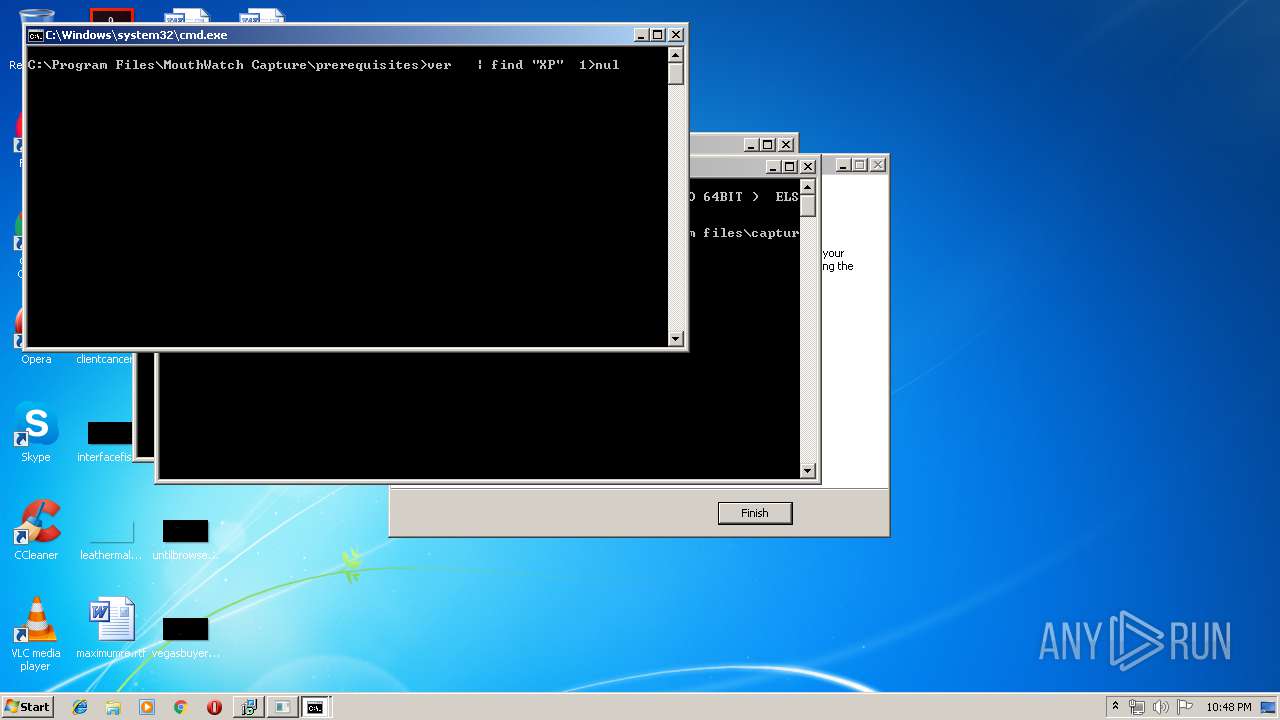Click scroll down arrow in background cmd window
The height and width of the screenshot is (720, 1280).
point(808,471)
